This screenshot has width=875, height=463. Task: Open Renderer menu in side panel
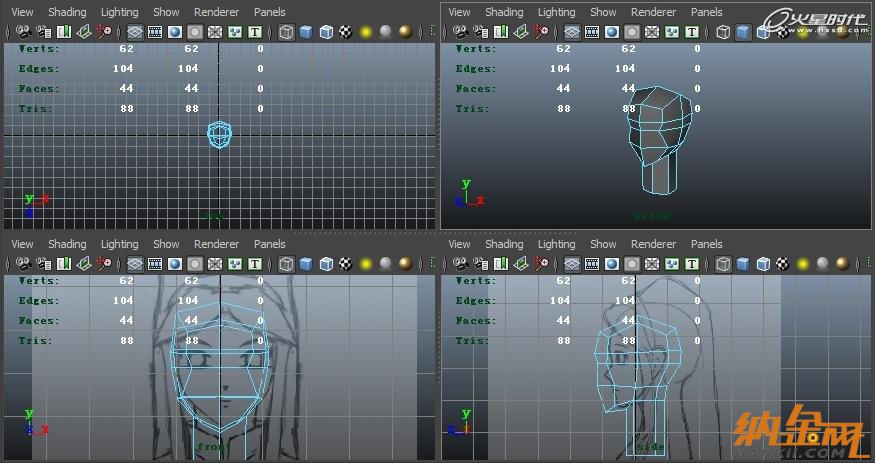click(x=653, y=244)
